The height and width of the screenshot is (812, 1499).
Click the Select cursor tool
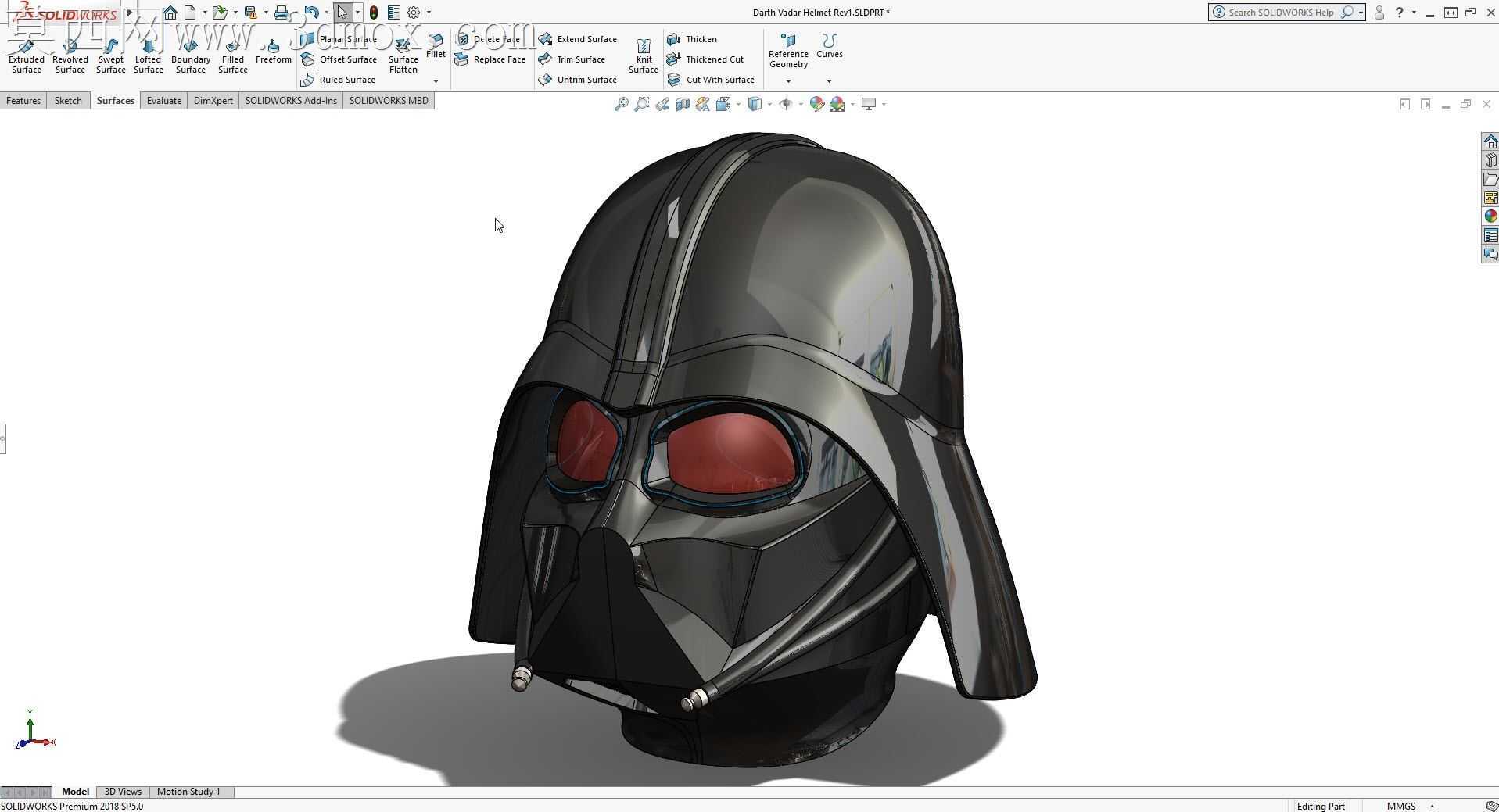[x=342, y=13]
